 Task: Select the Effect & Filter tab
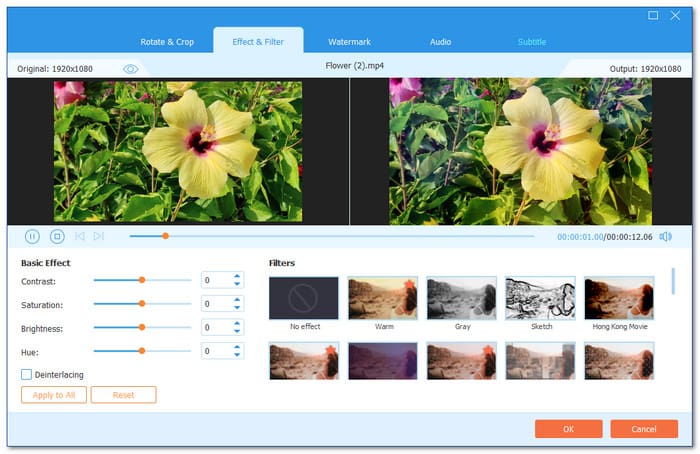coord(258,42)
